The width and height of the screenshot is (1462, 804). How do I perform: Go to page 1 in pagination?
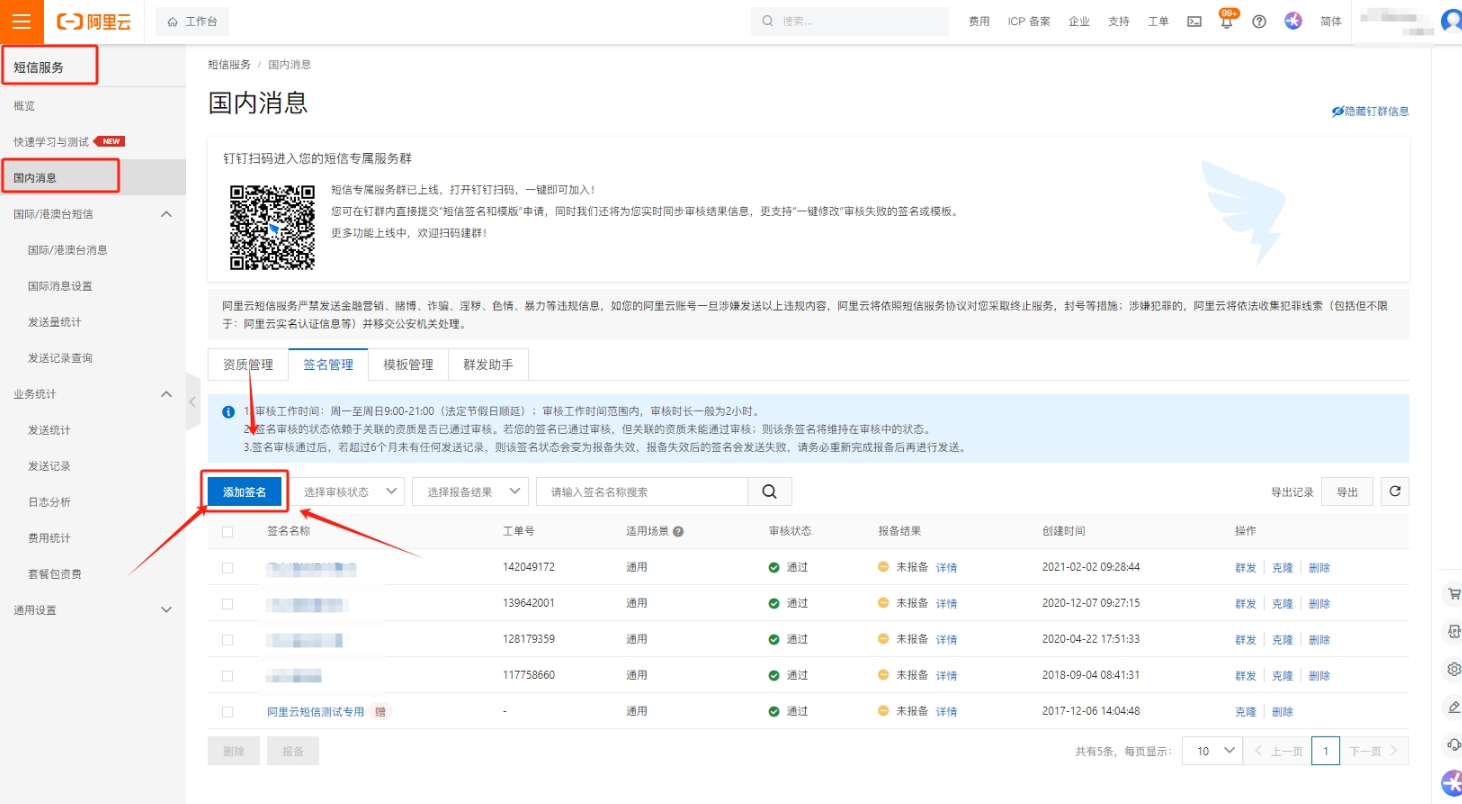point(1325,751)
